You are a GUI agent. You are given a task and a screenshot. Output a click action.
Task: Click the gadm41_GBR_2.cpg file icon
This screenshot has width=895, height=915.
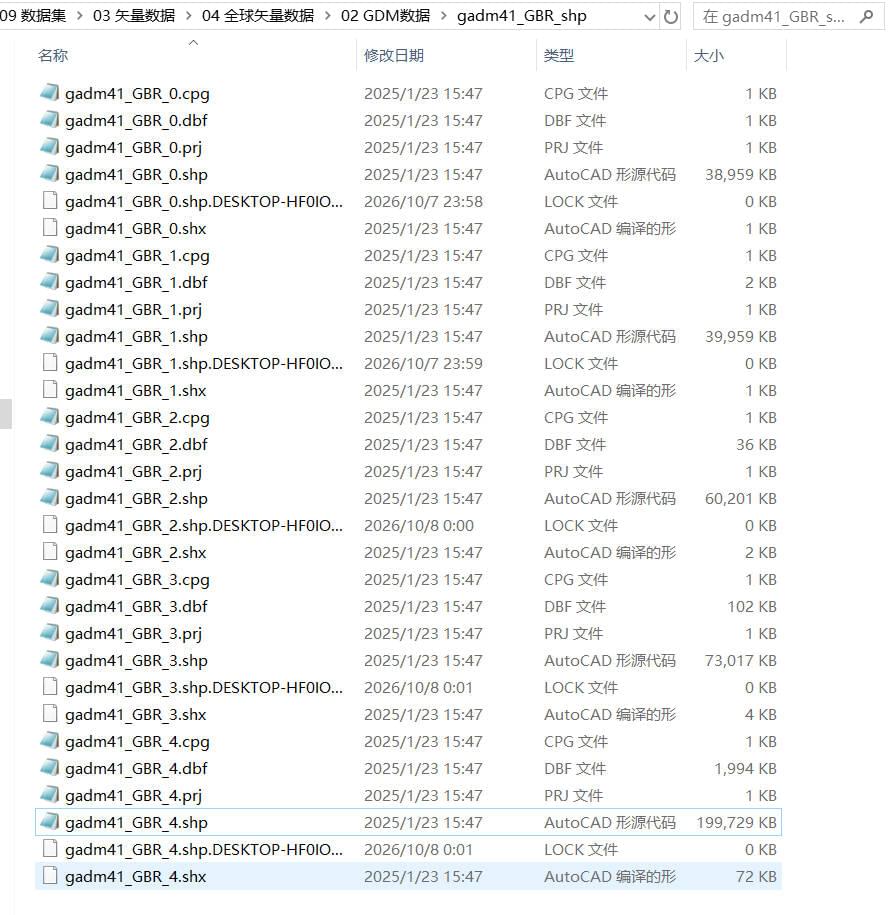tap(50, 417)
